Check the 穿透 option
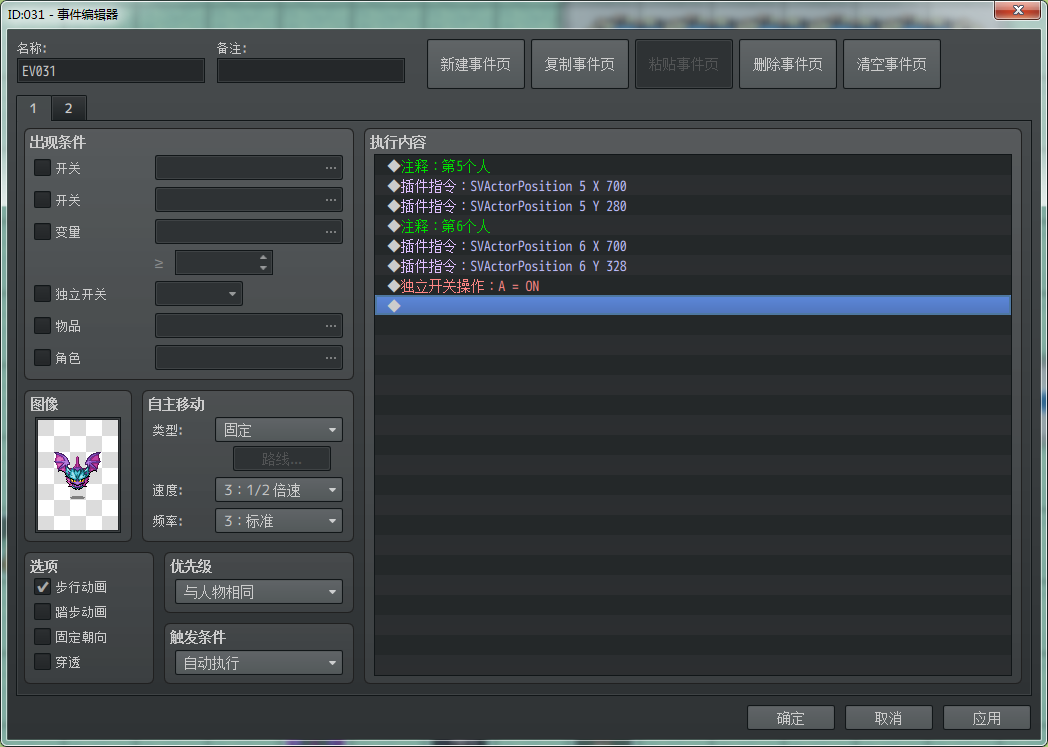Screen dimensions: 1048x747 42,661
